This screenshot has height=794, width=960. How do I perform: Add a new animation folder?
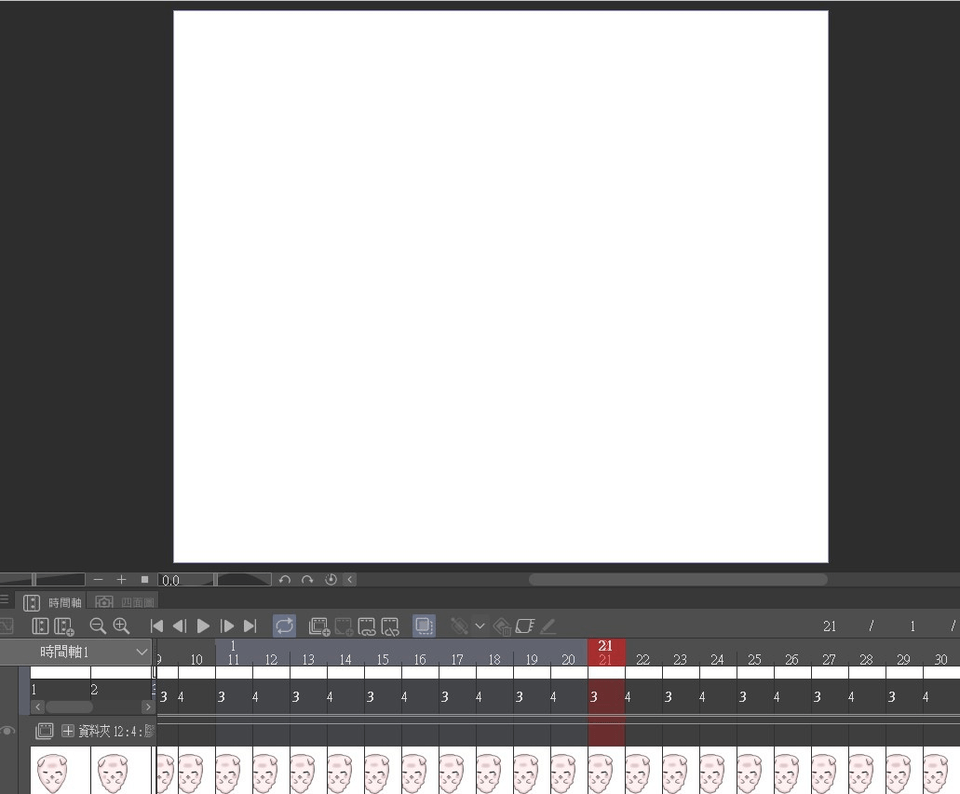pyautogui.click(x=319, y=626)
